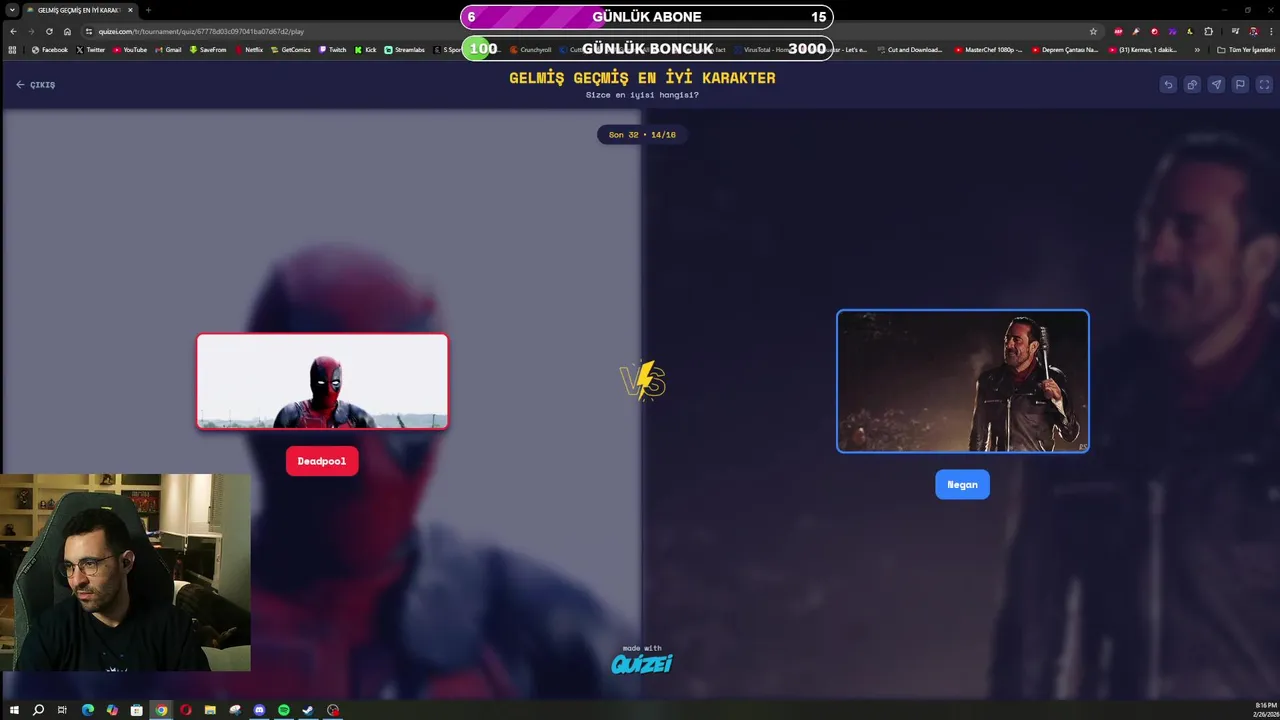
Task: Select the Negan image card
Action: pyautogui.click(x=962, y=381)
